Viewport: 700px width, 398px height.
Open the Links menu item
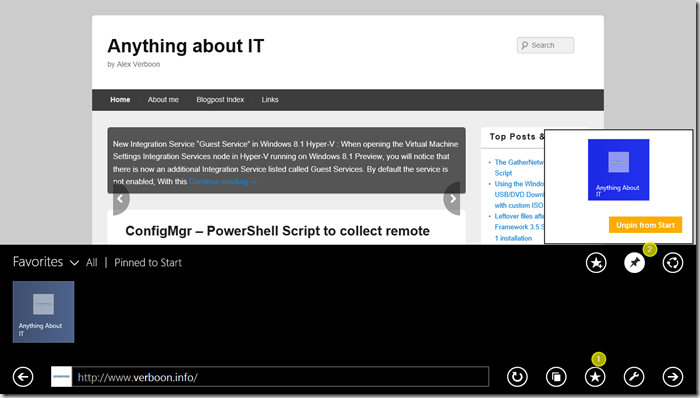tap(270, 100)
